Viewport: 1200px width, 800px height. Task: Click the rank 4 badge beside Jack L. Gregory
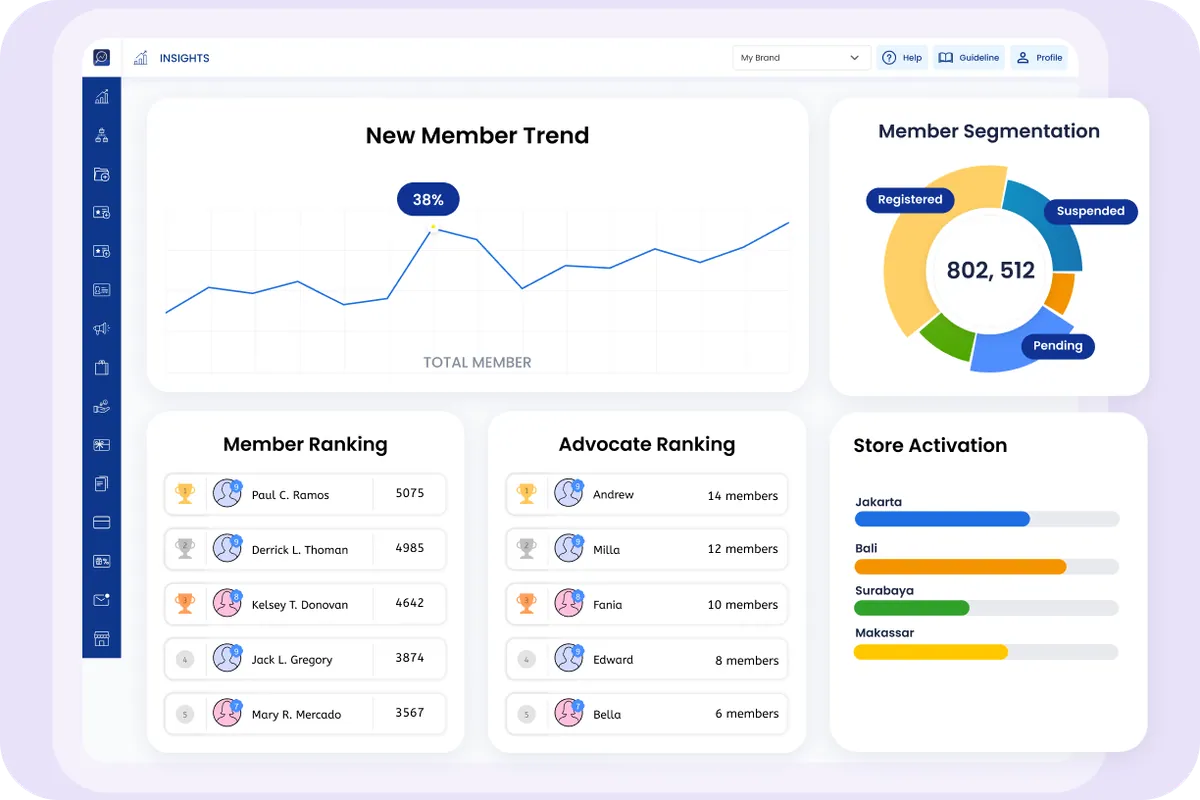pyautogui.click(x=184, y=659)
